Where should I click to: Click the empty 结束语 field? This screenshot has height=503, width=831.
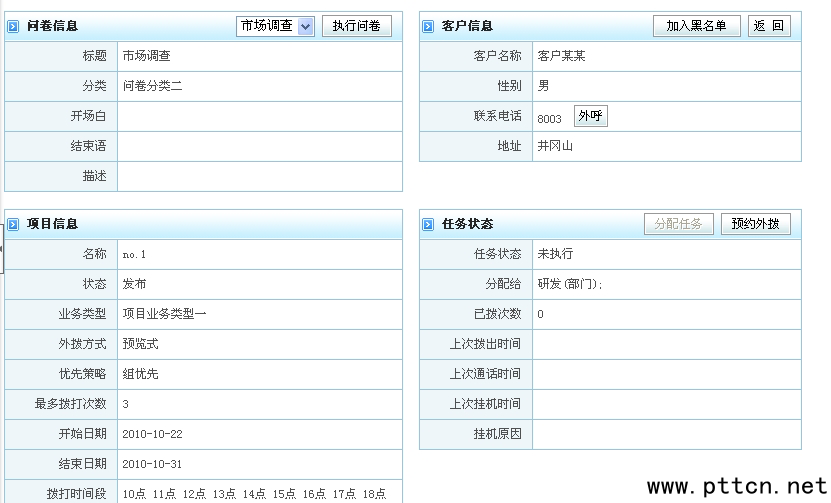260,146
